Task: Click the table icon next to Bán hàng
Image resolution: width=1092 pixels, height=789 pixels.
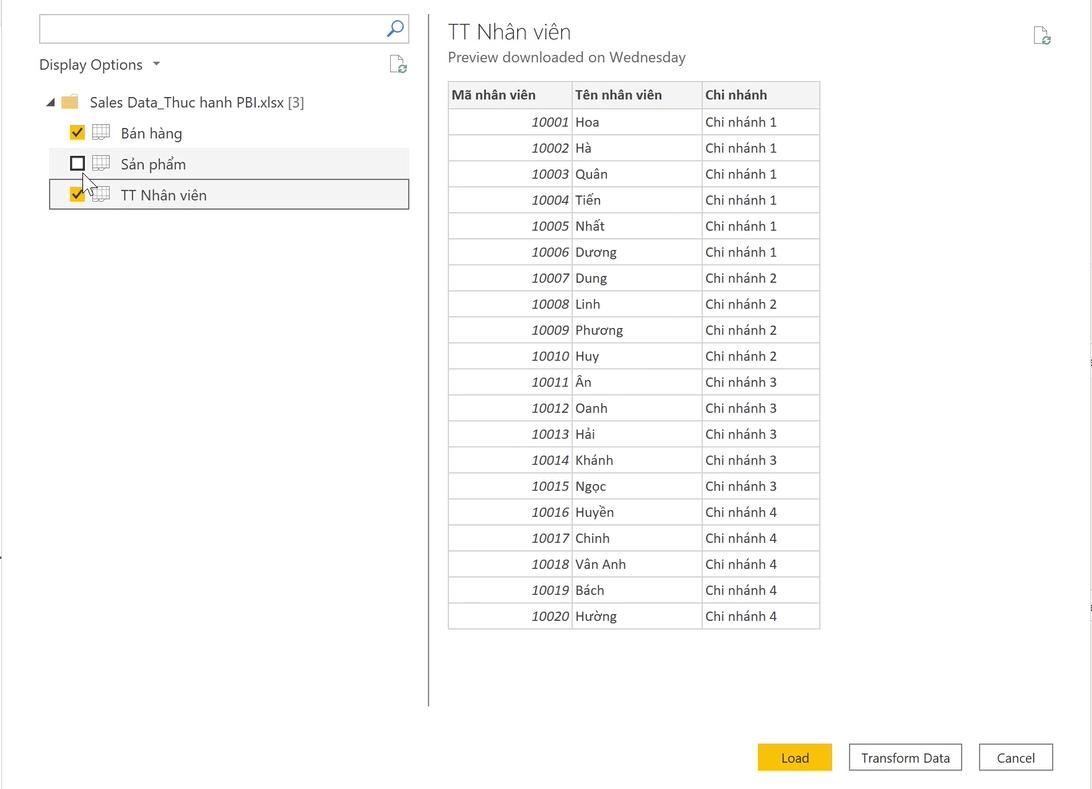Action: coord(100,132)
